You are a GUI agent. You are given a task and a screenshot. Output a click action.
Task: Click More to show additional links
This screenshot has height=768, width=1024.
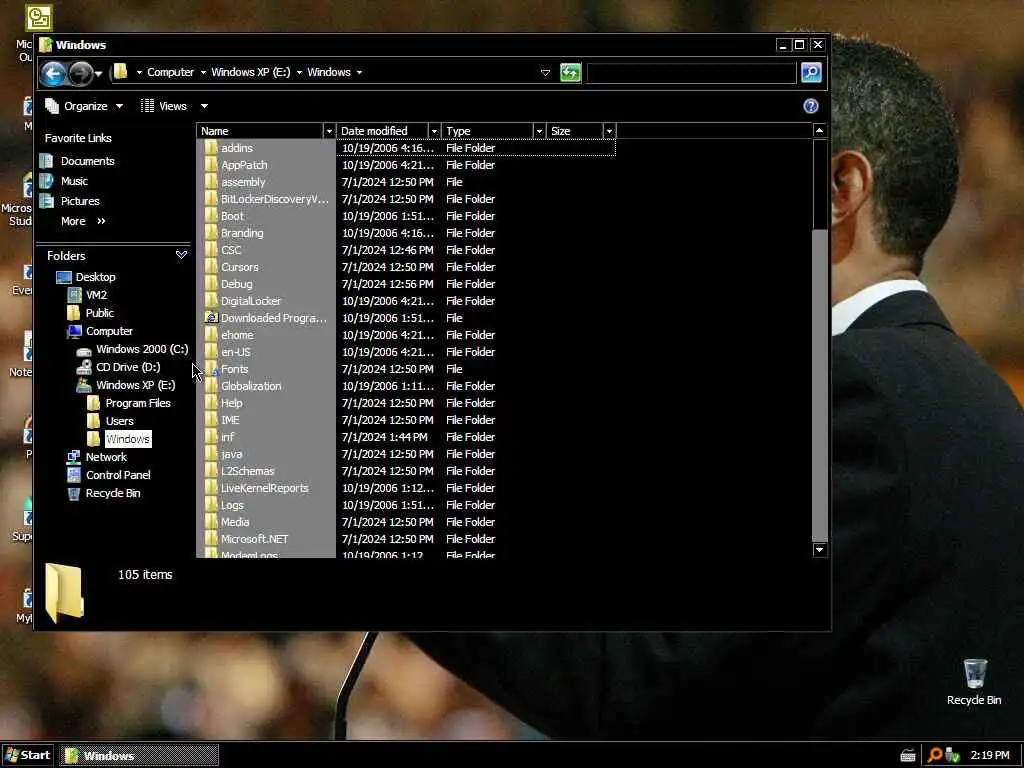(x=83, y=221)
